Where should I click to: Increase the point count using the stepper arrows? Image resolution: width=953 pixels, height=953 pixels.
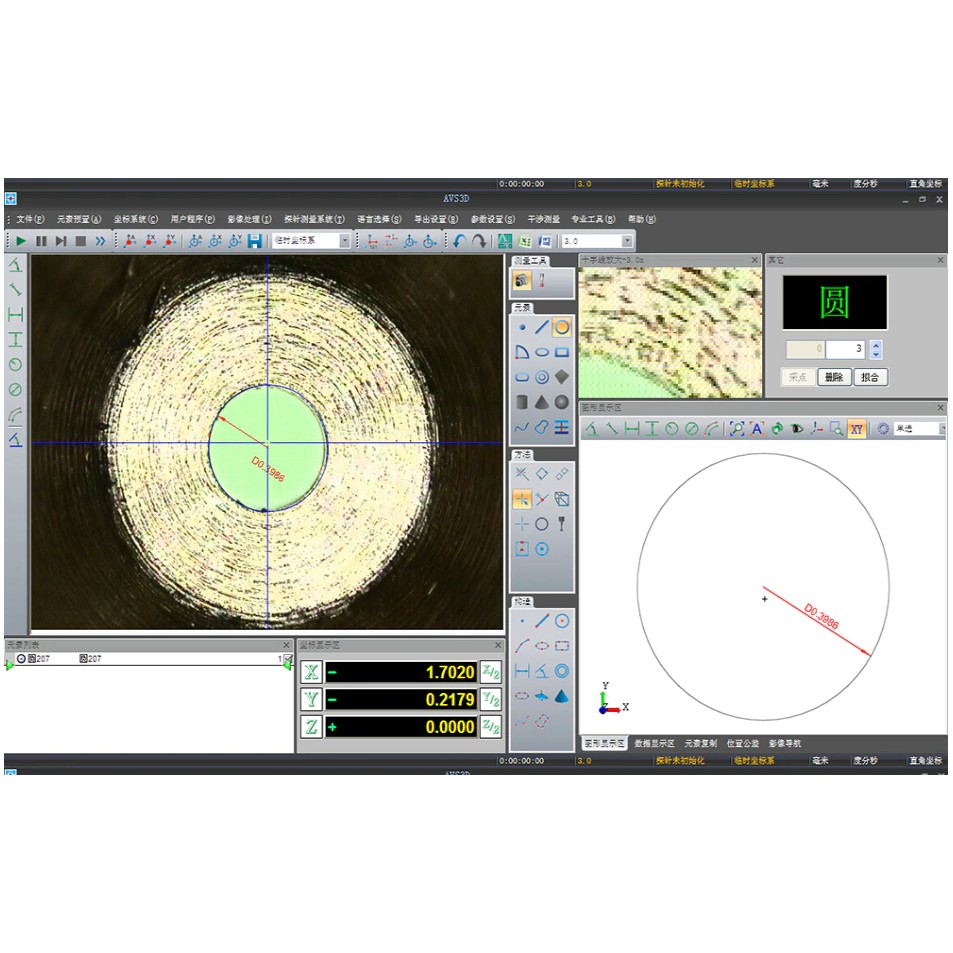click(877, 344)
